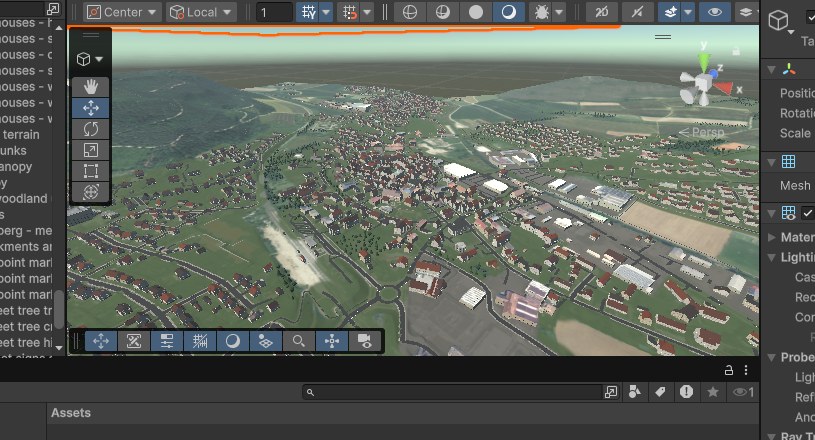Open the Local handle rotation dropdown
Screen dimensions: 815x440
click(x=201, y=12)
